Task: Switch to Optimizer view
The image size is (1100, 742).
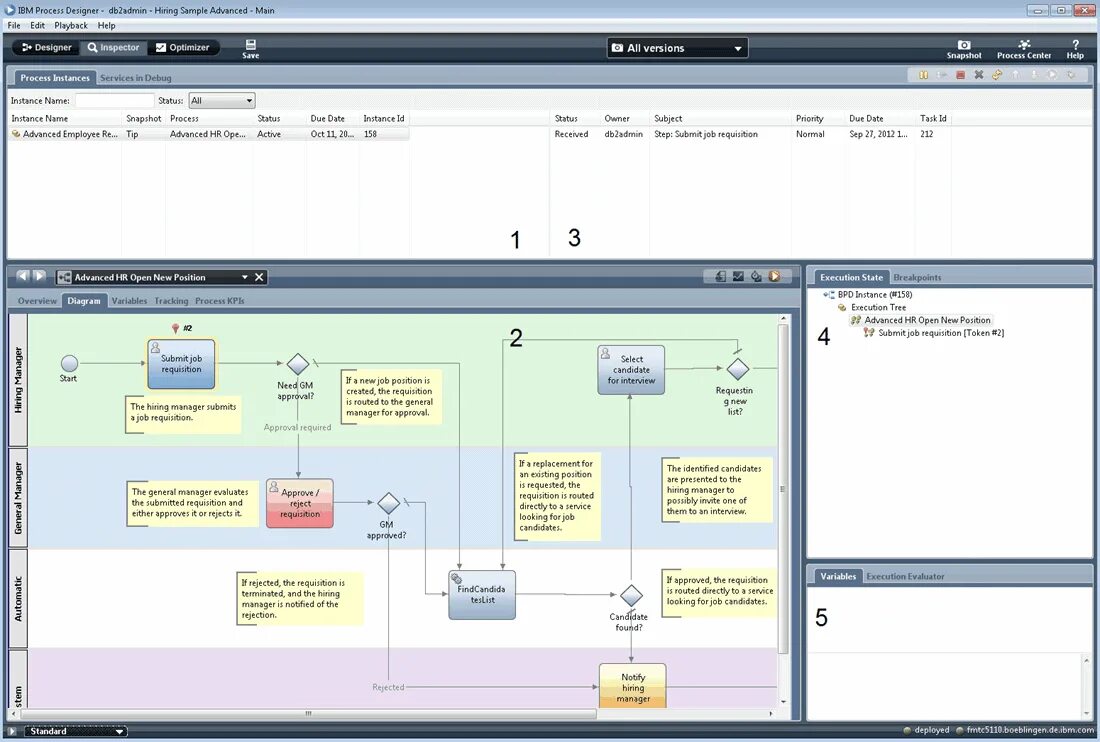Action: point(182,48)
